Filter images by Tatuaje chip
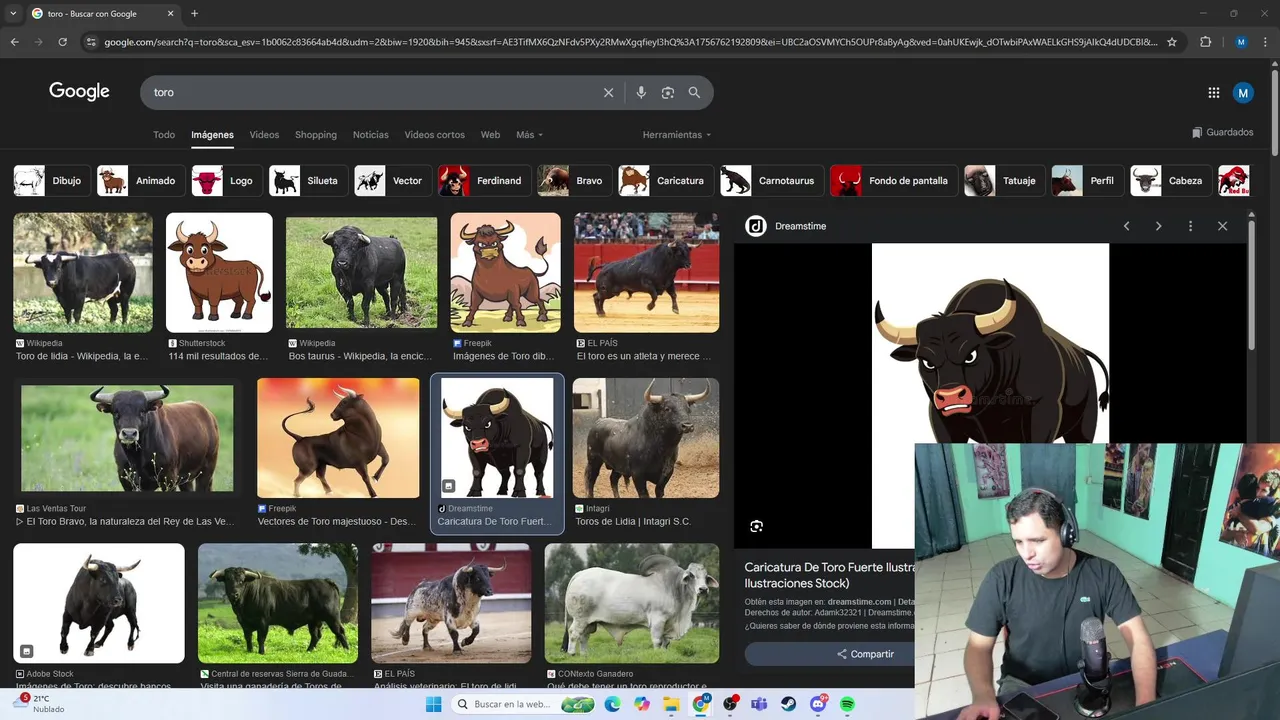This screenshot has width=1280, height=720. pyautogui.click(x=1004, y=181)
